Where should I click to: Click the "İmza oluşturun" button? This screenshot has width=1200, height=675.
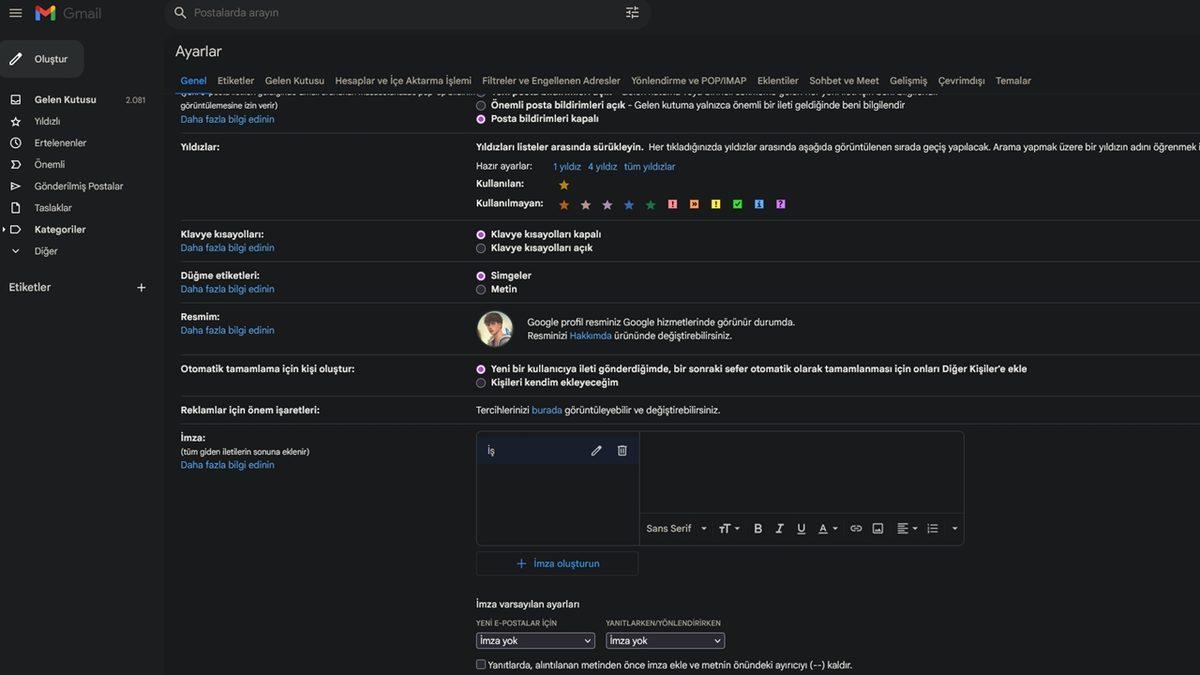click(x=557, y=563)
